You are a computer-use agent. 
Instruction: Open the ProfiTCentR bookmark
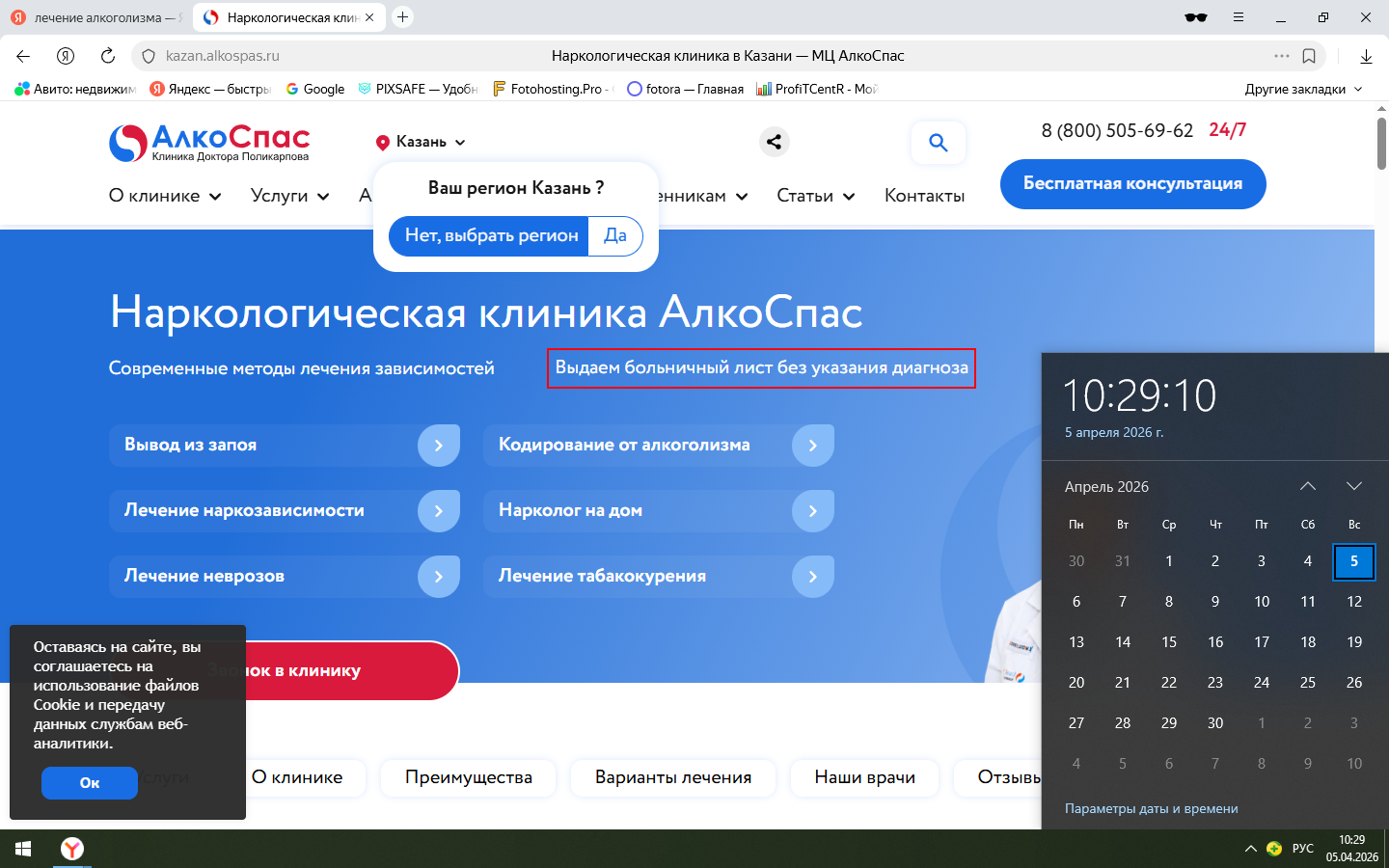816,89
